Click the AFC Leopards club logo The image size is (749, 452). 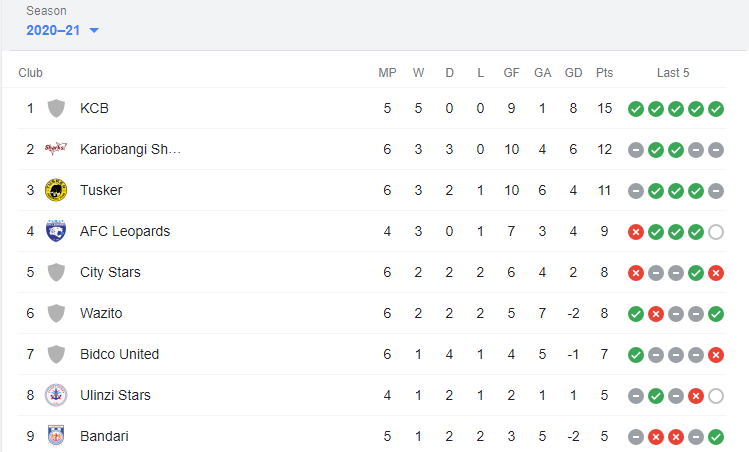pos(56,231)
